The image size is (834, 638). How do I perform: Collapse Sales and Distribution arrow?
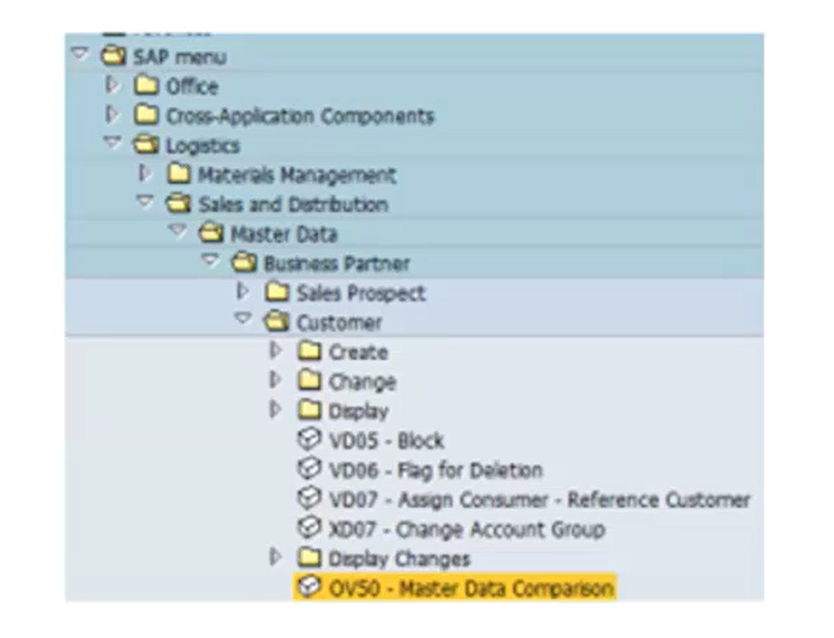click(x=145, y=201)
